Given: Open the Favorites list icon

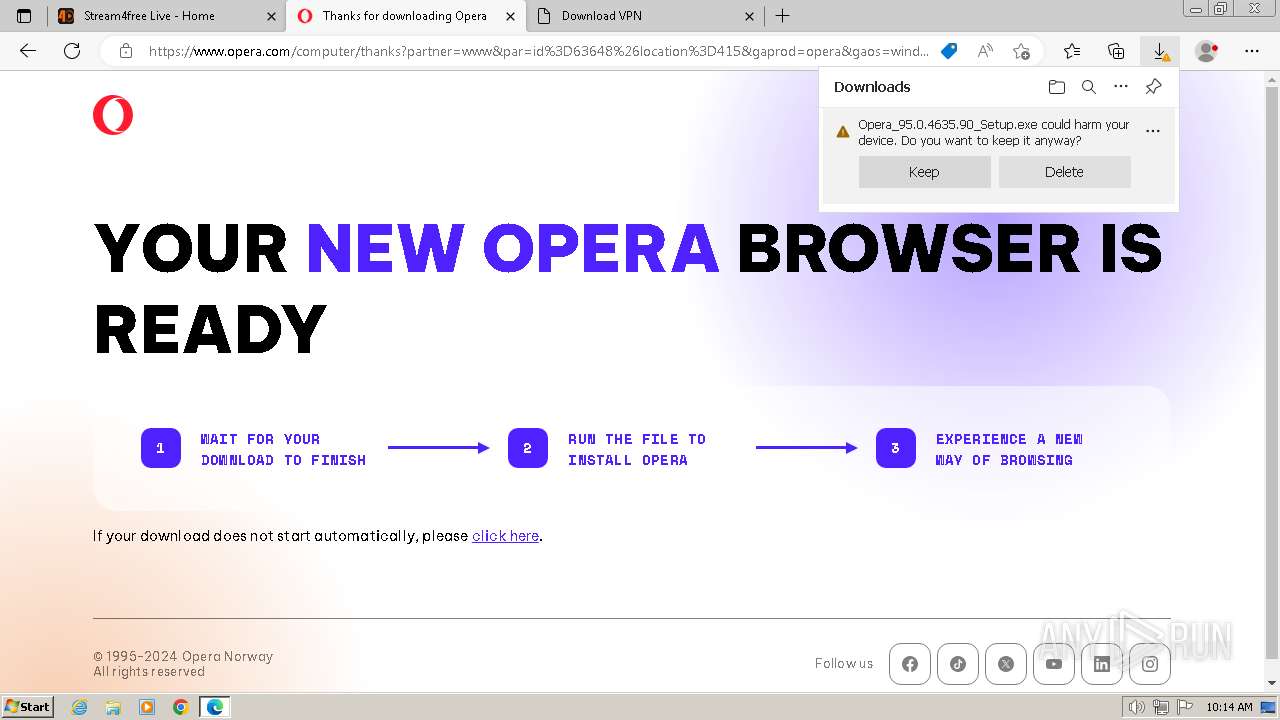Looking at the screenshot, I should [1072, 51].
